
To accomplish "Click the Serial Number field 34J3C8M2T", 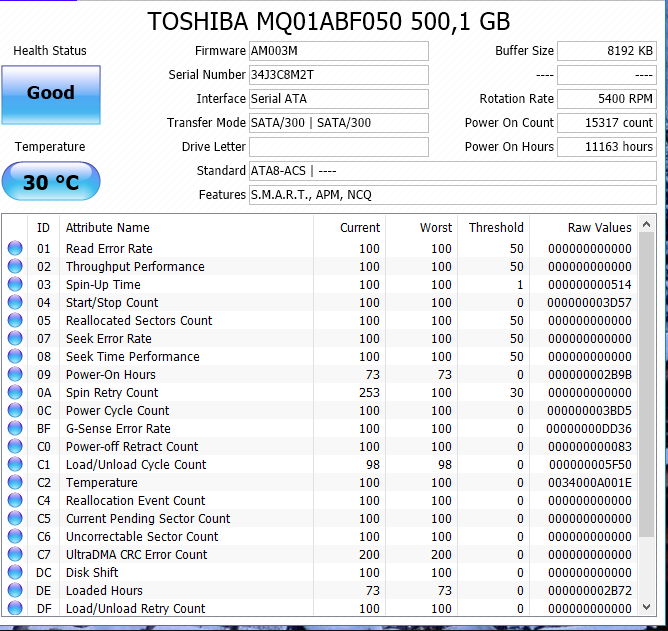I will 339,75.
